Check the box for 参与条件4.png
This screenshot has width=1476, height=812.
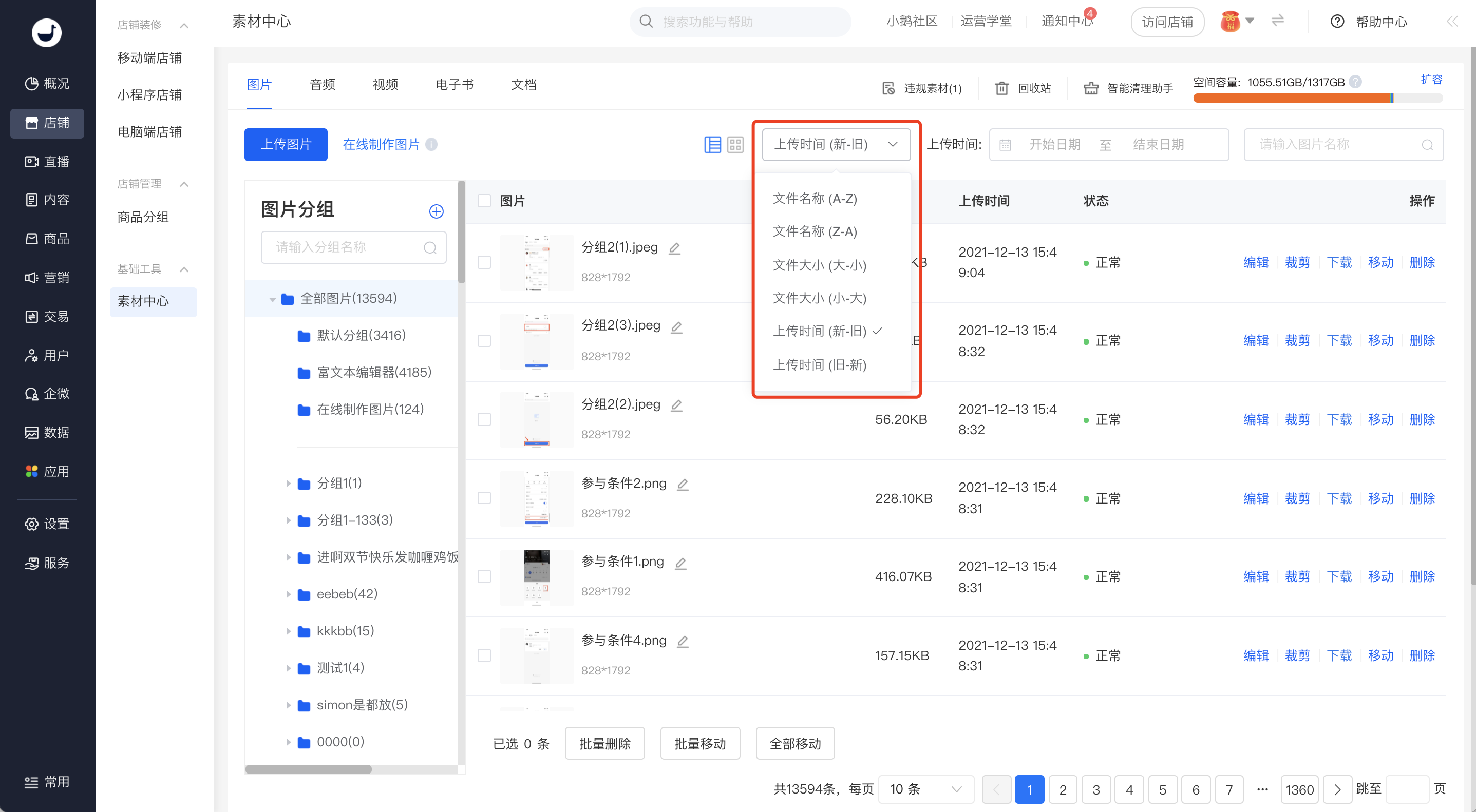pos(484,655)
